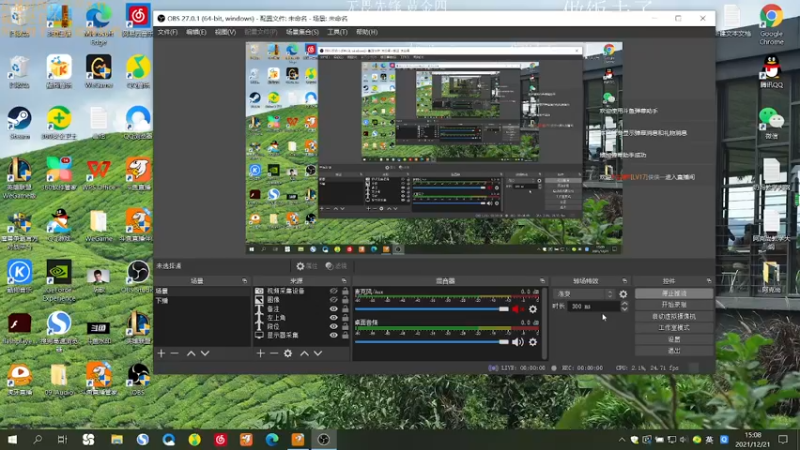Hide the 备注 source with its eye icon
The height and width of the screenshot is (450, 800).
[333, 309]
